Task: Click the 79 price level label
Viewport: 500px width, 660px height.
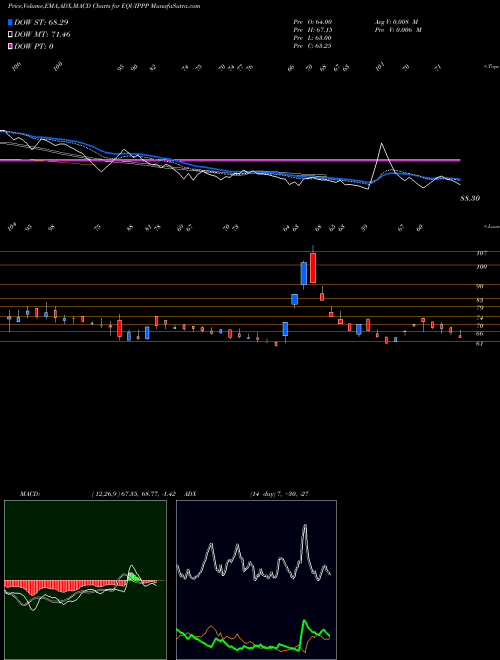Action: point(480,309)
